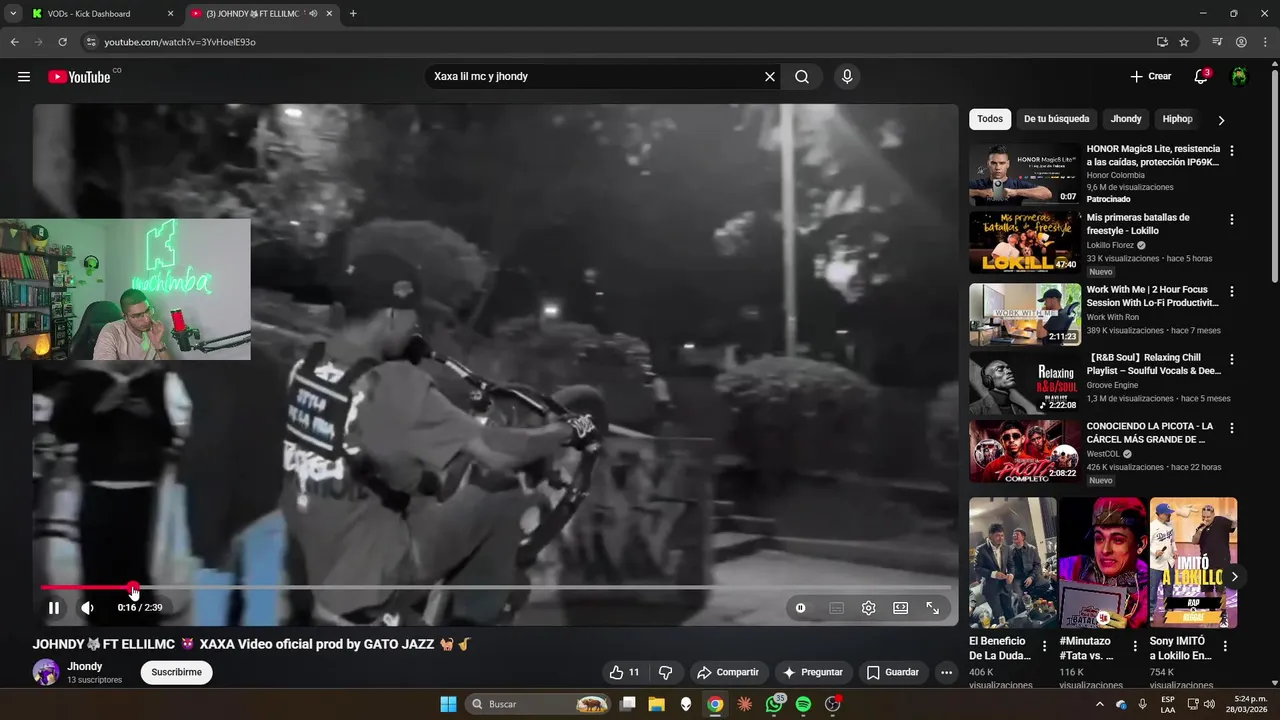Select the Todos filter chip
The height and width of the screenshot is (720, 1280).
click(990, 119)
